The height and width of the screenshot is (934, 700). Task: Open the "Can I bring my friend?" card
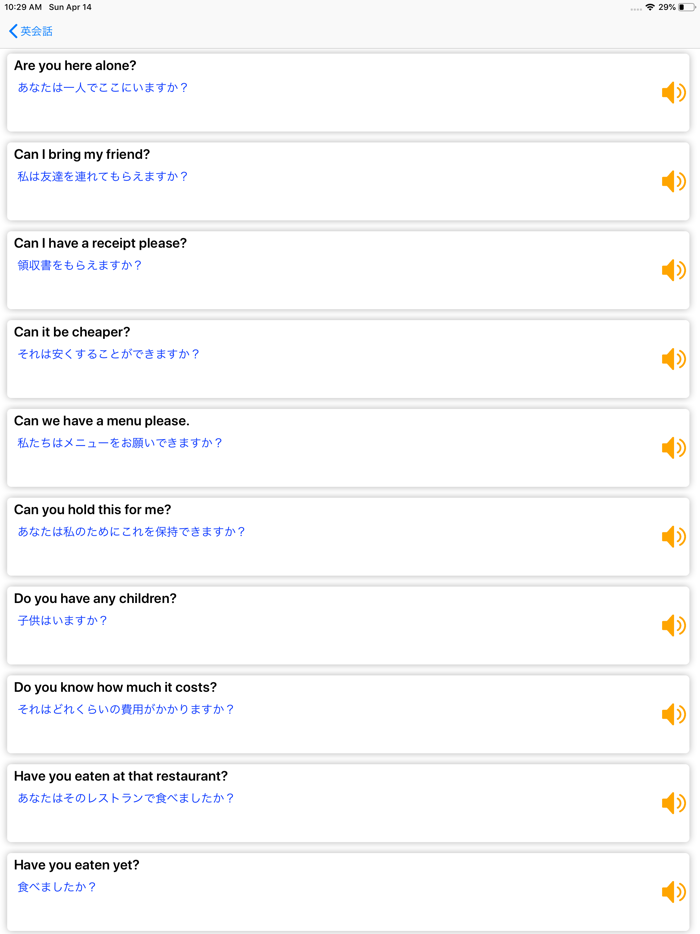(x=82, y=155)
